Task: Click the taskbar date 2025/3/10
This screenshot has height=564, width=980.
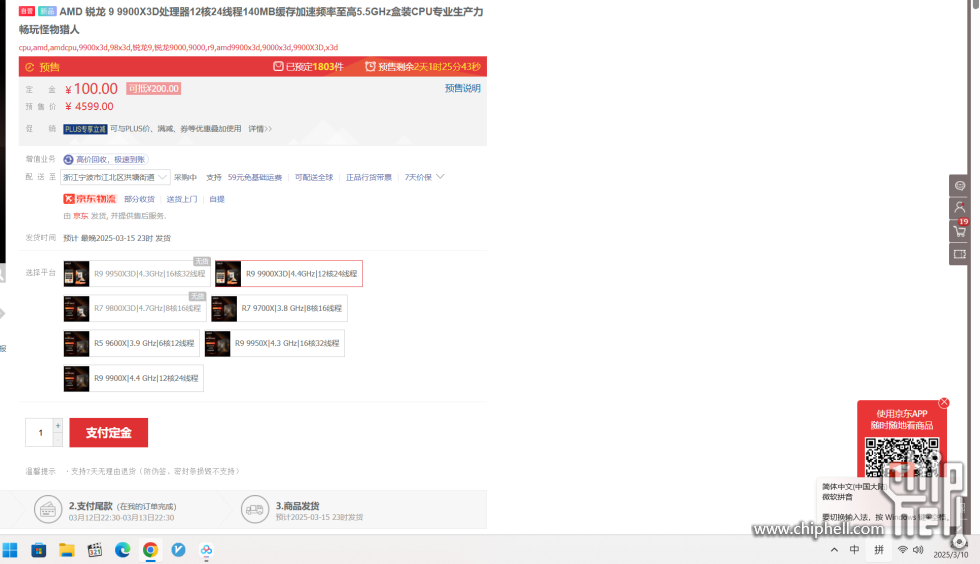Action: [951, 555]
